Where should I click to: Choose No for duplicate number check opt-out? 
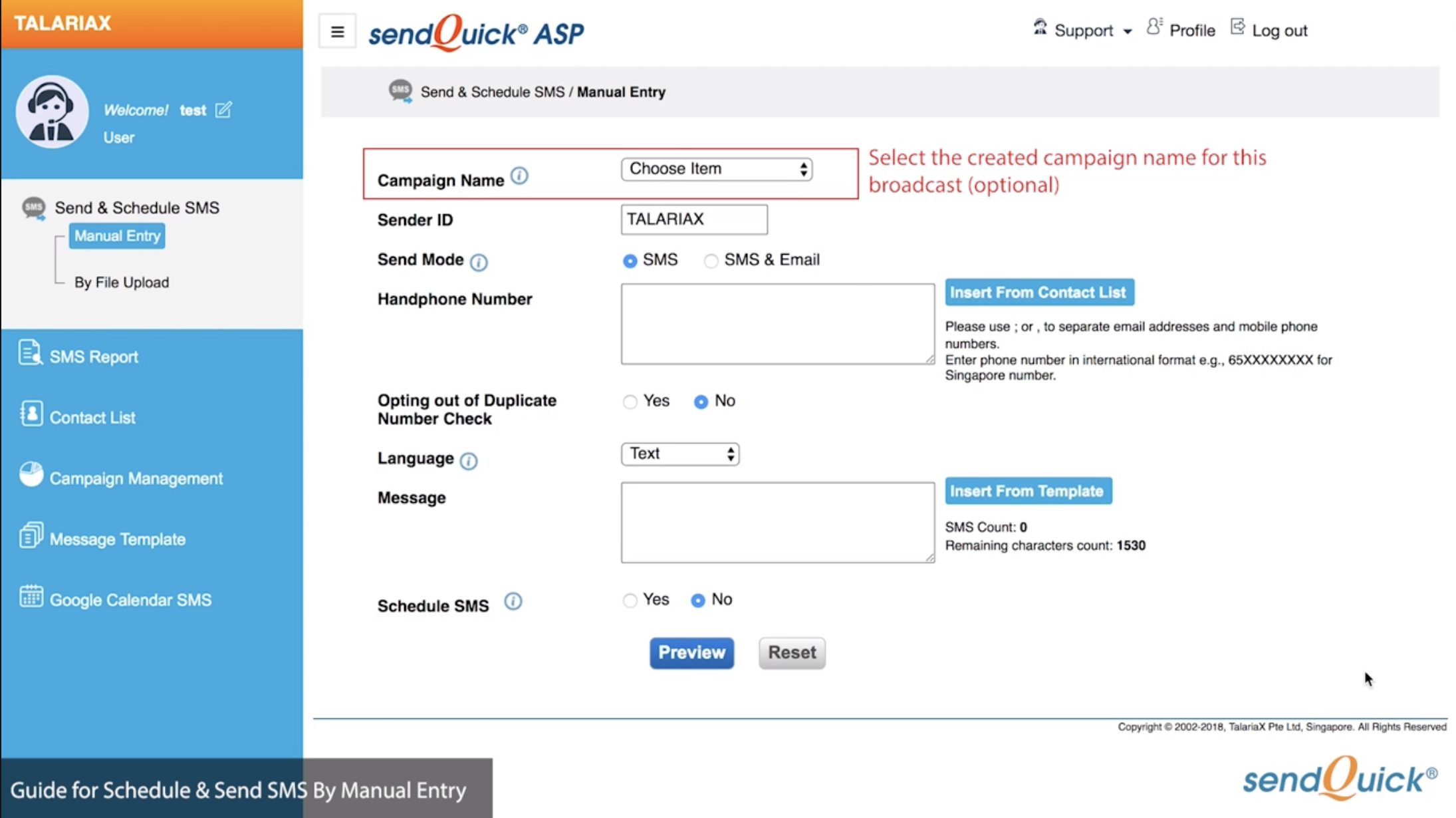(701, 402)
